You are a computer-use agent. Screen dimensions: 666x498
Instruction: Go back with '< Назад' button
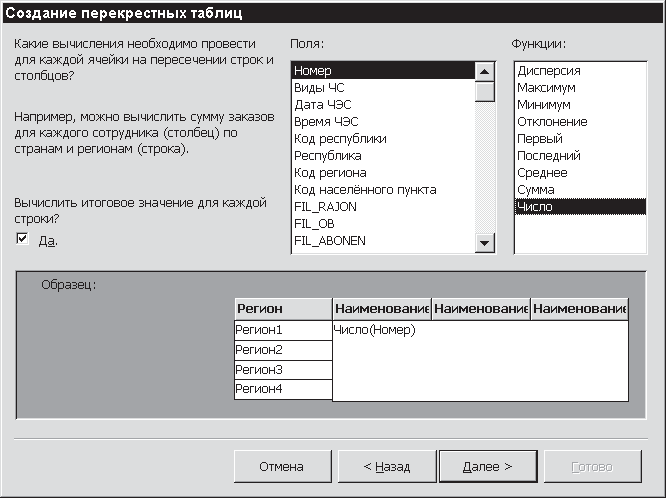point(386,466)
